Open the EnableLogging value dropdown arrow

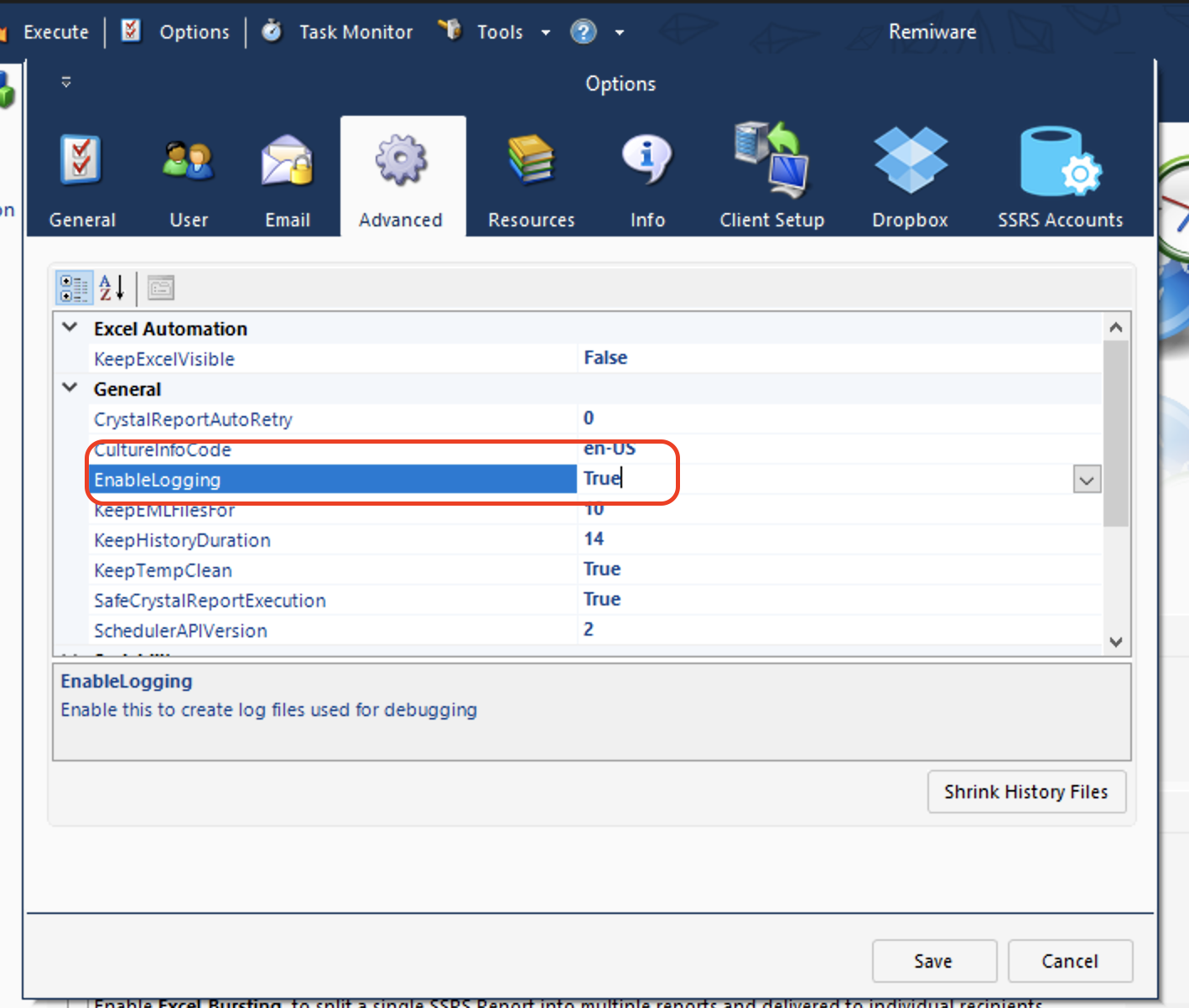[x=1087, y=481]
